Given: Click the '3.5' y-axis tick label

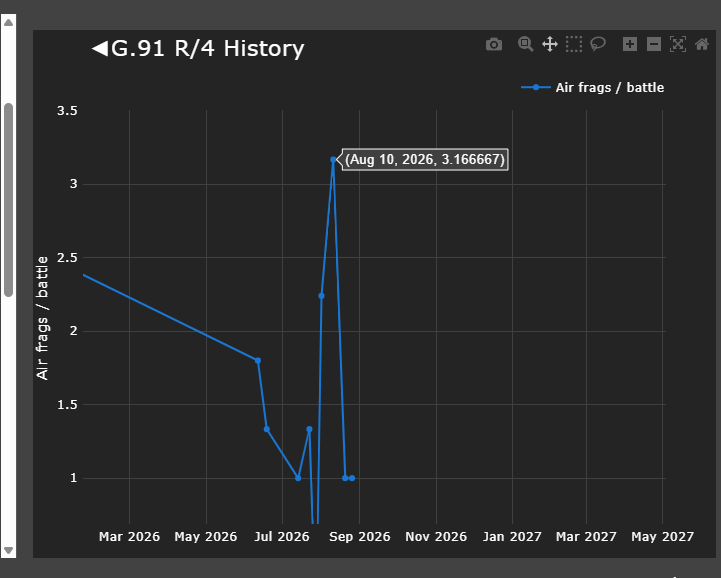Looking at the screenshot, I should [67, 111].
